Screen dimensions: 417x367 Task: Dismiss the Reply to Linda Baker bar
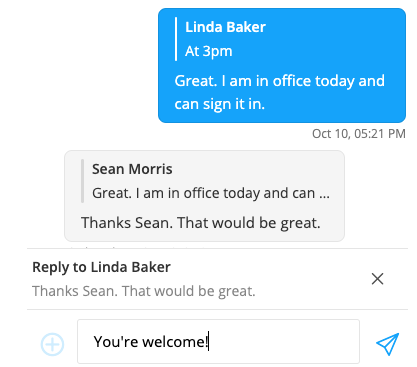[377, 279]
